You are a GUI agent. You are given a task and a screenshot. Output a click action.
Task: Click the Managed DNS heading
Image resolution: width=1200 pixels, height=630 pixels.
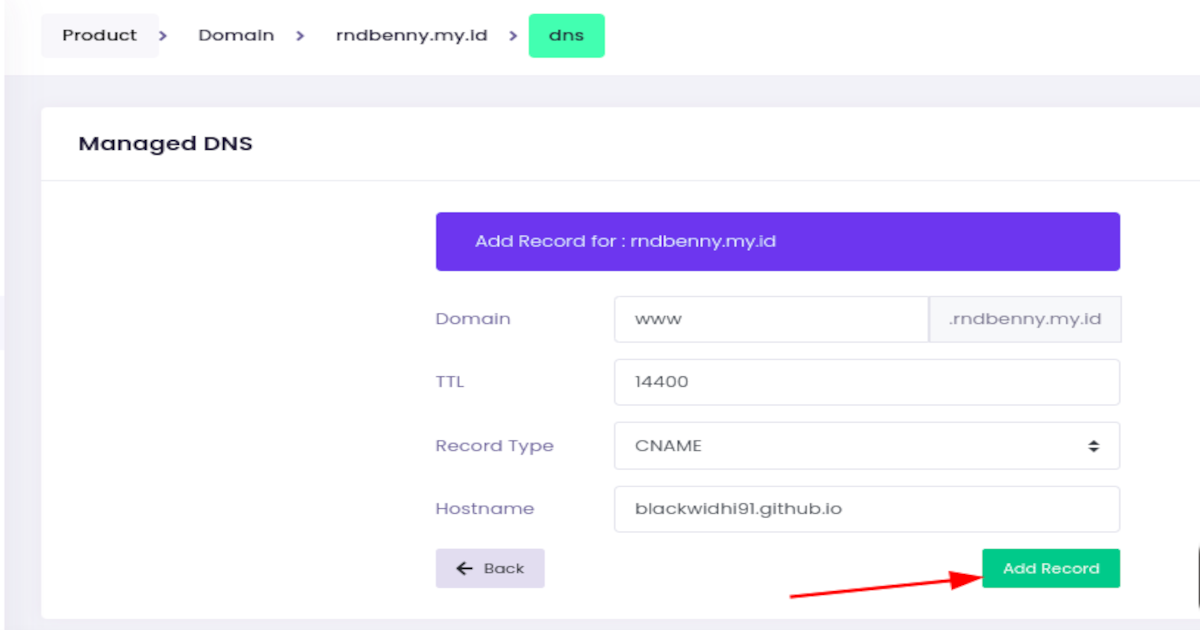point(165,143)
